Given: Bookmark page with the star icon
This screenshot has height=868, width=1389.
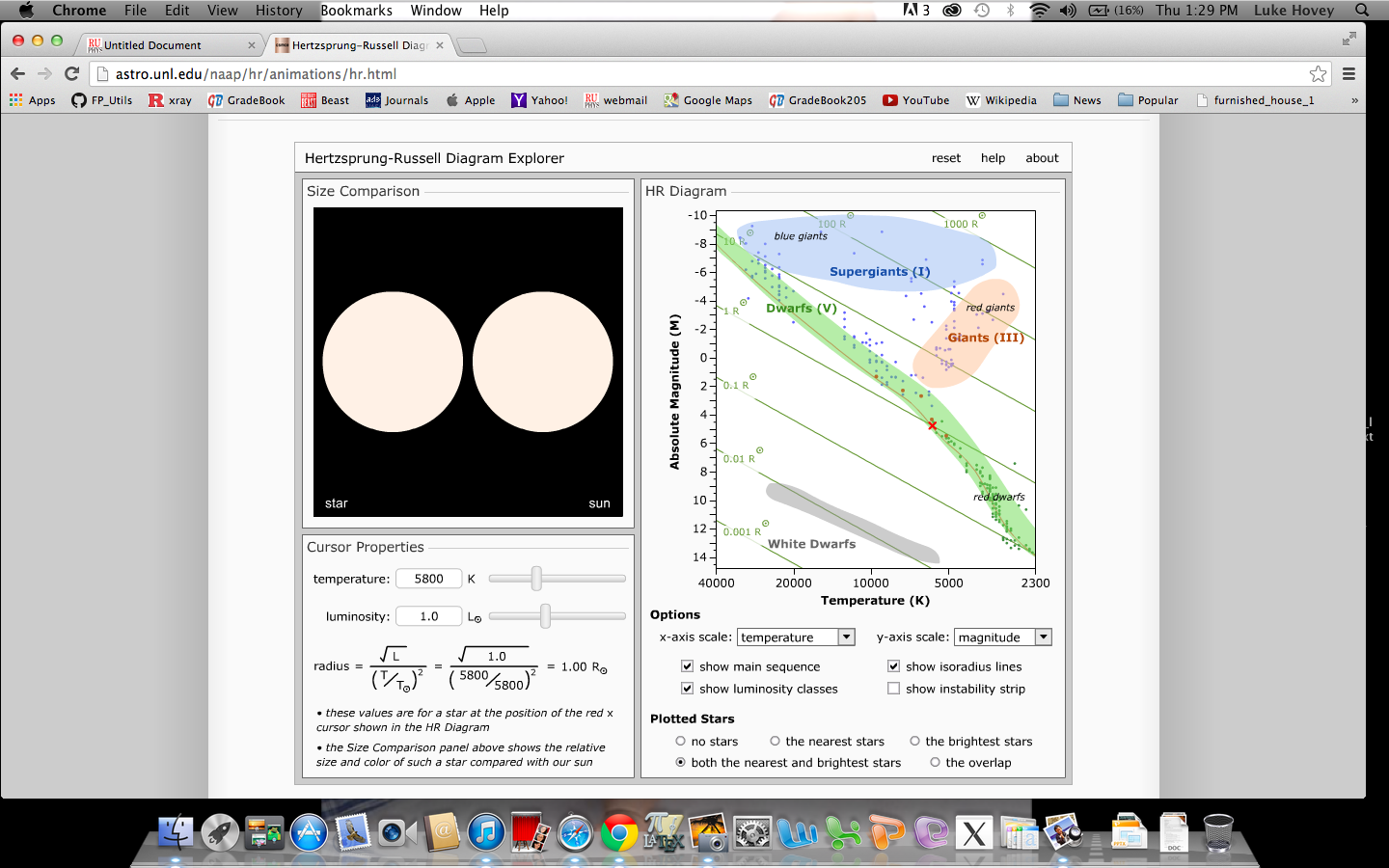Looking at the screenshot, I should tap(1318, 74).
